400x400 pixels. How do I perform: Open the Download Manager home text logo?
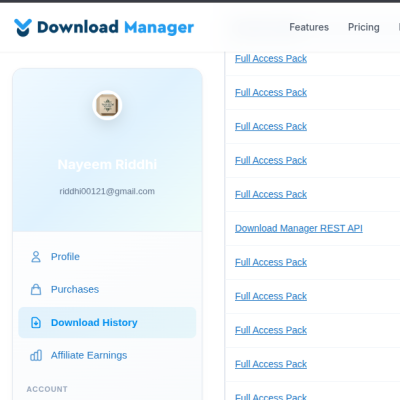click(x=115, y=27)
